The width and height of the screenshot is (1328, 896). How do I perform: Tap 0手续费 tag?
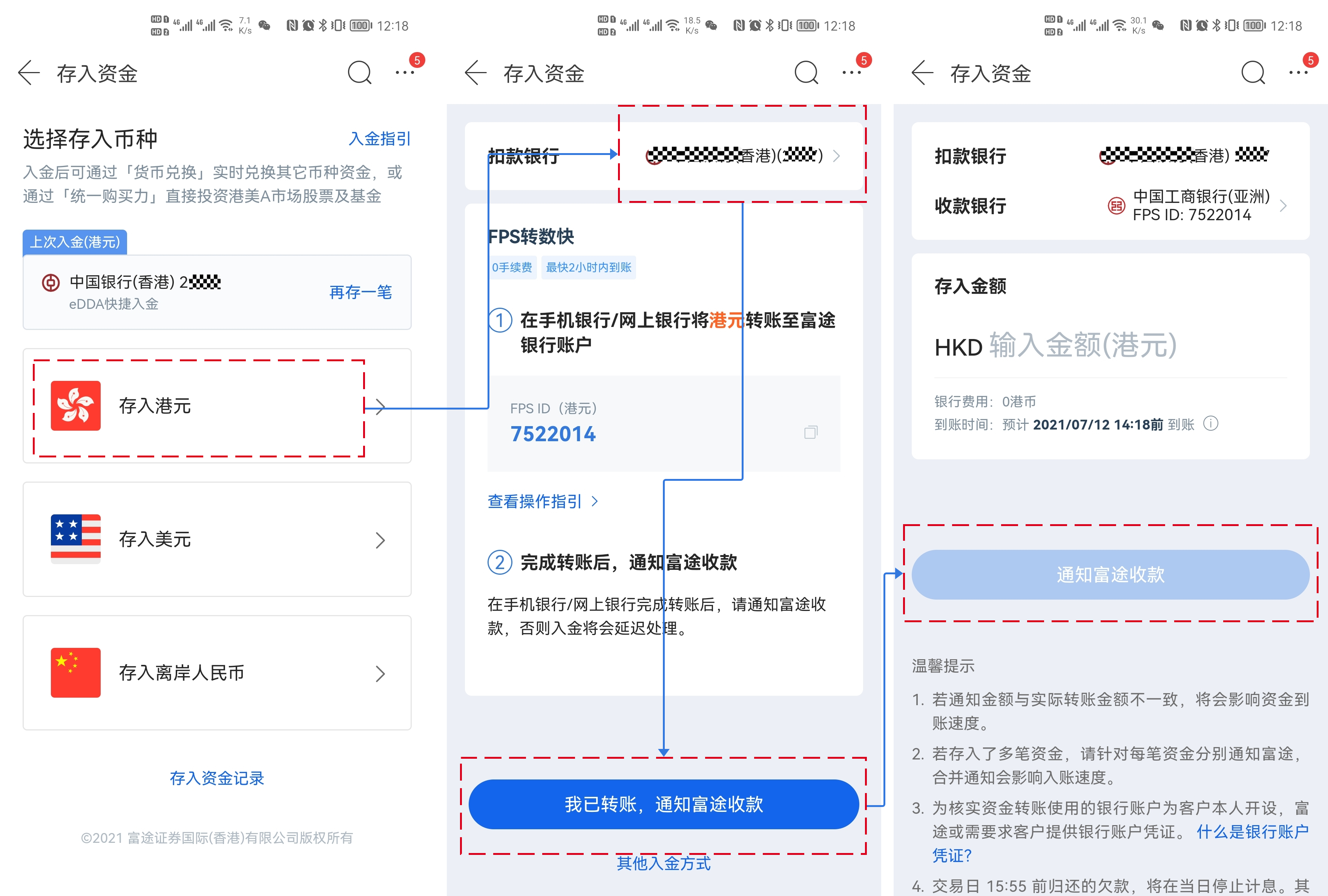pos(512,267)
